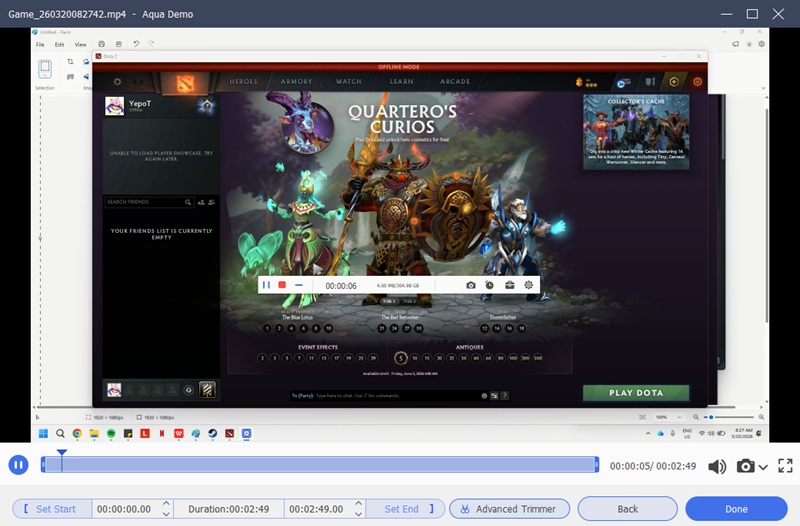Click the SEARCH FRIENDS field in Dota 2
The width and height of the screenshot is (800, 526).
pos(148,202)
